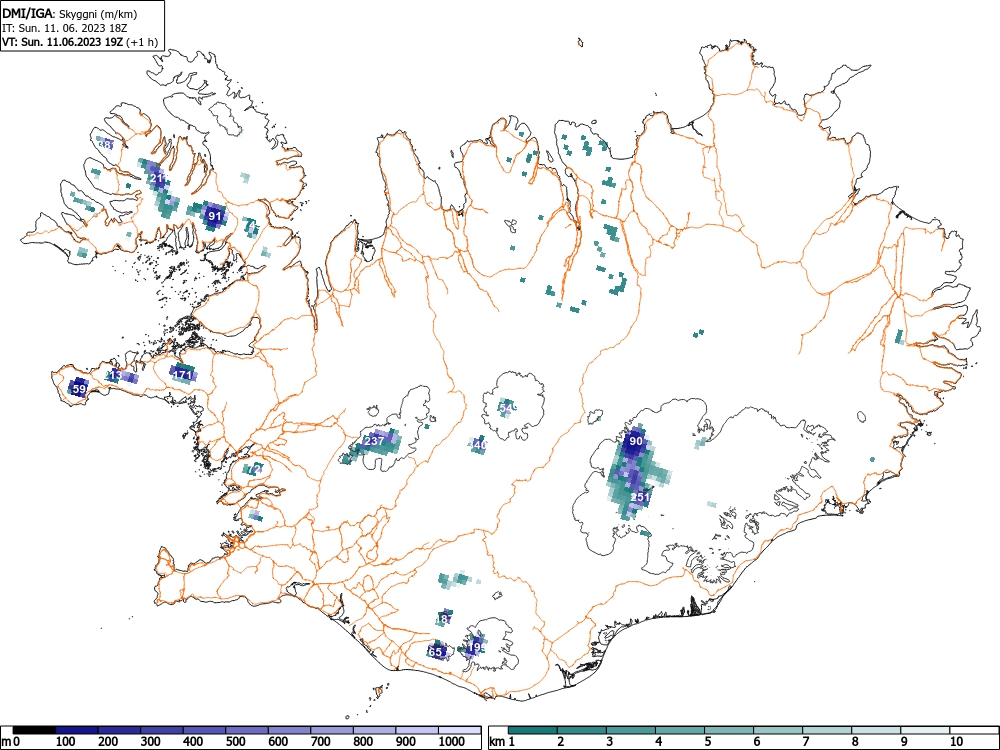The height and width of the screenshot is (750, 1000).
Task: Click the '8' label on the km legend
Action: point(855,741)
